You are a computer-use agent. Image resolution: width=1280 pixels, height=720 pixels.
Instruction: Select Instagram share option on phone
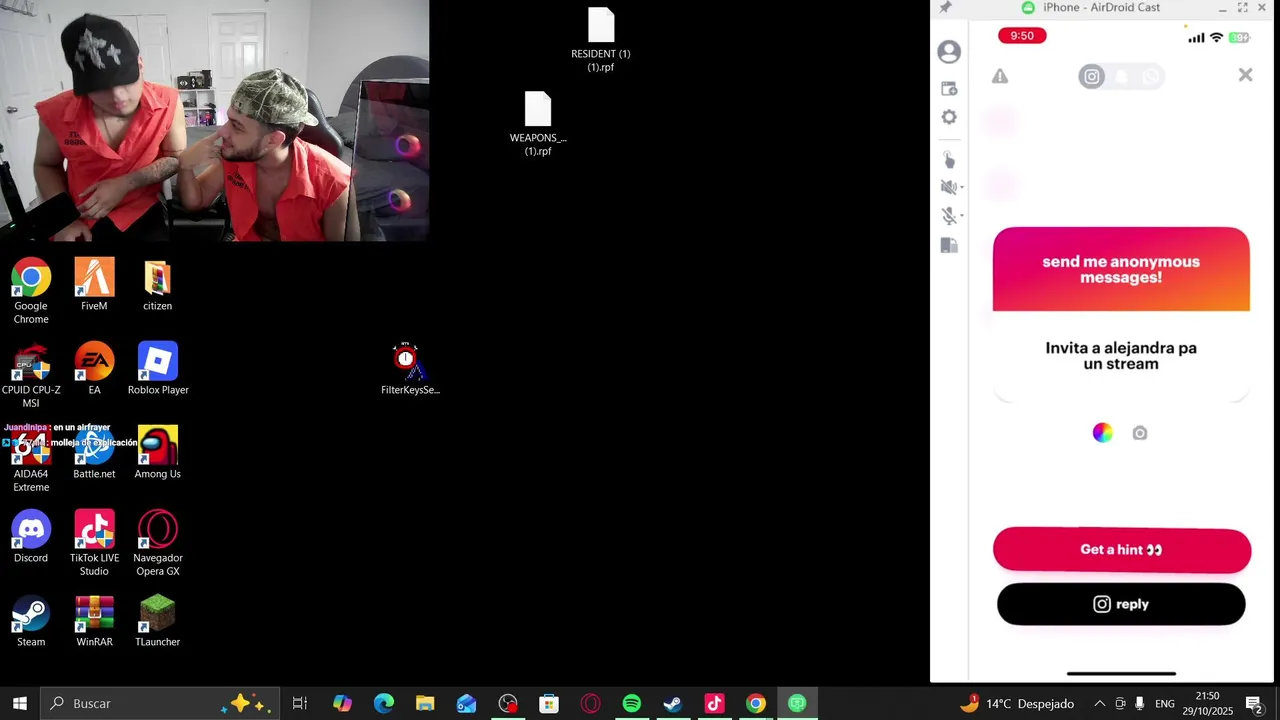click(x=1092, y=76)
